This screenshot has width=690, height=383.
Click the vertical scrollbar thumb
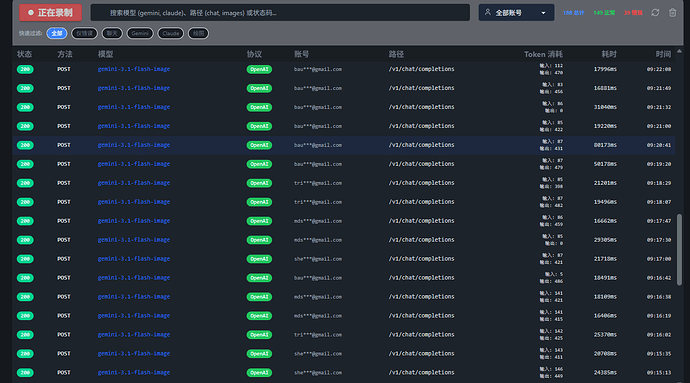(x=679, y=249)
